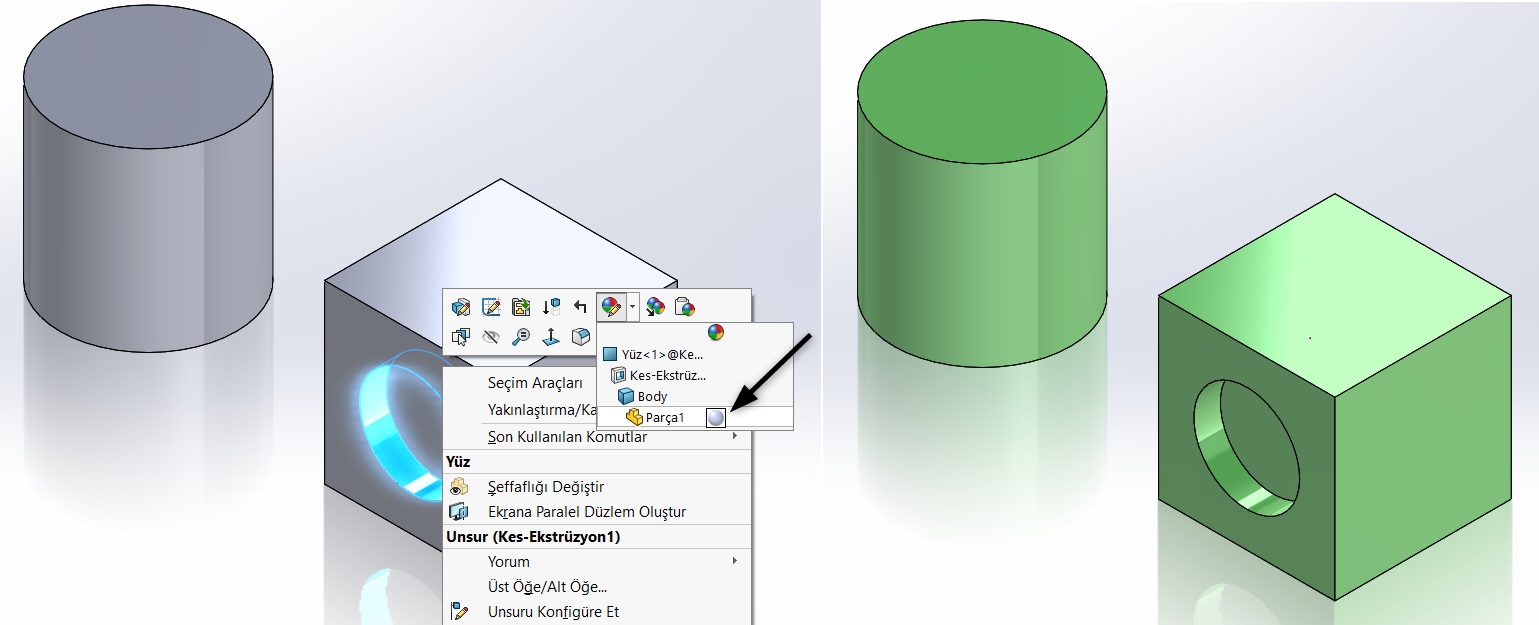Click the Edit Feature icon in the context toolbar

point(461,307)
